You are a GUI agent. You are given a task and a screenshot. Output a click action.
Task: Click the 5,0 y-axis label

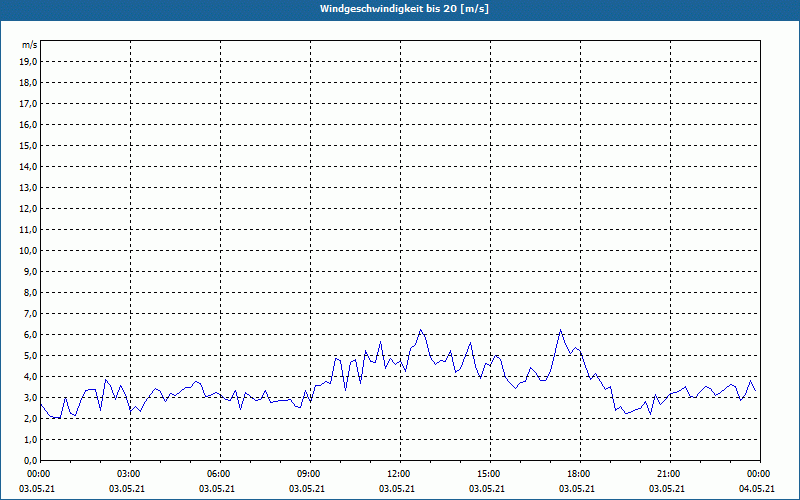pos(31,355)
